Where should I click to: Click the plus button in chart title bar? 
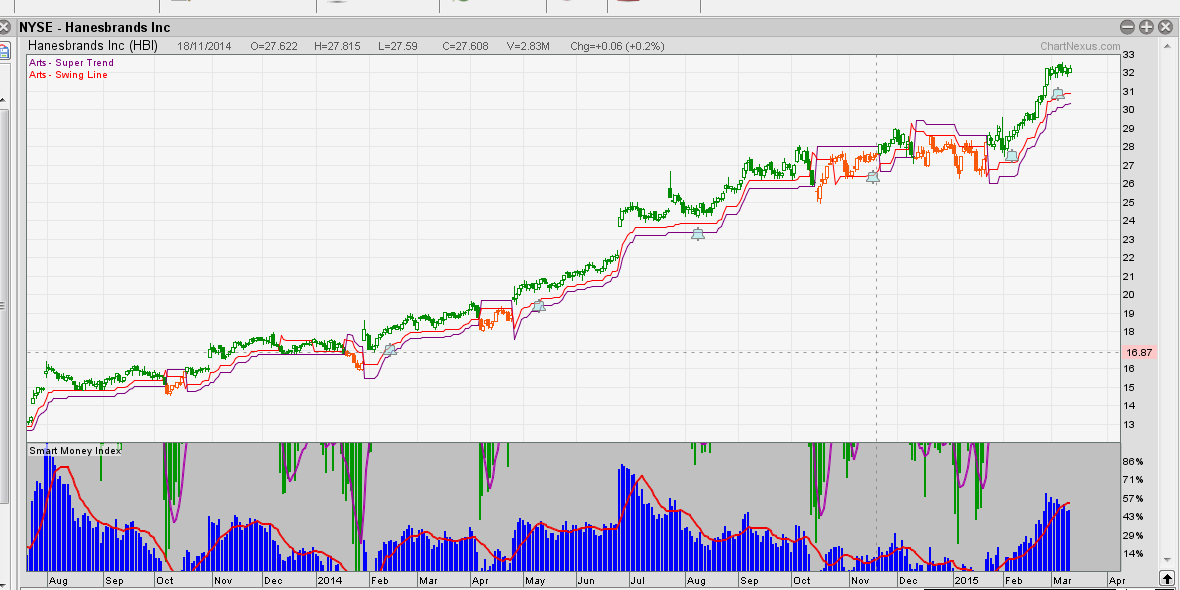1146,27
